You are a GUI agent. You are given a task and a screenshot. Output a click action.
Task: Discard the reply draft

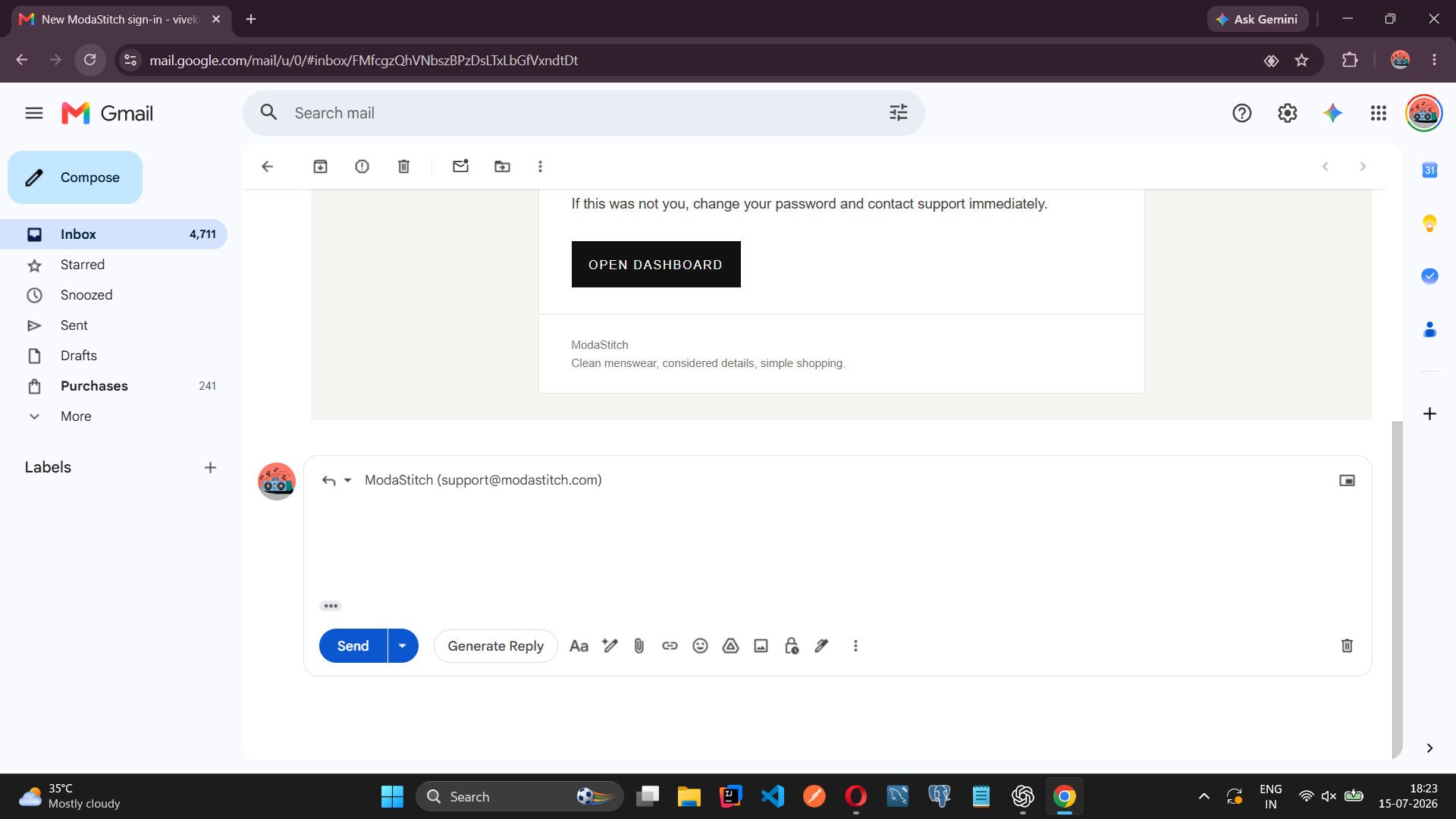1347,646
